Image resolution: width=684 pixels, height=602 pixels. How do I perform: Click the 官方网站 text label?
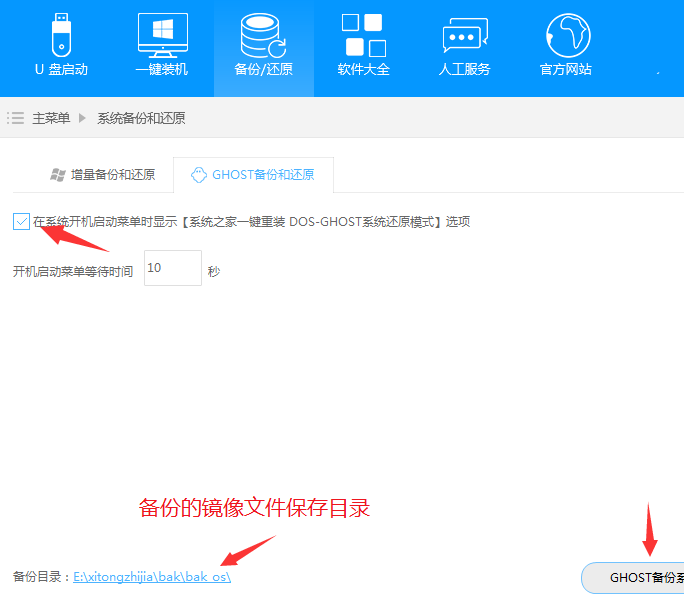566,69
